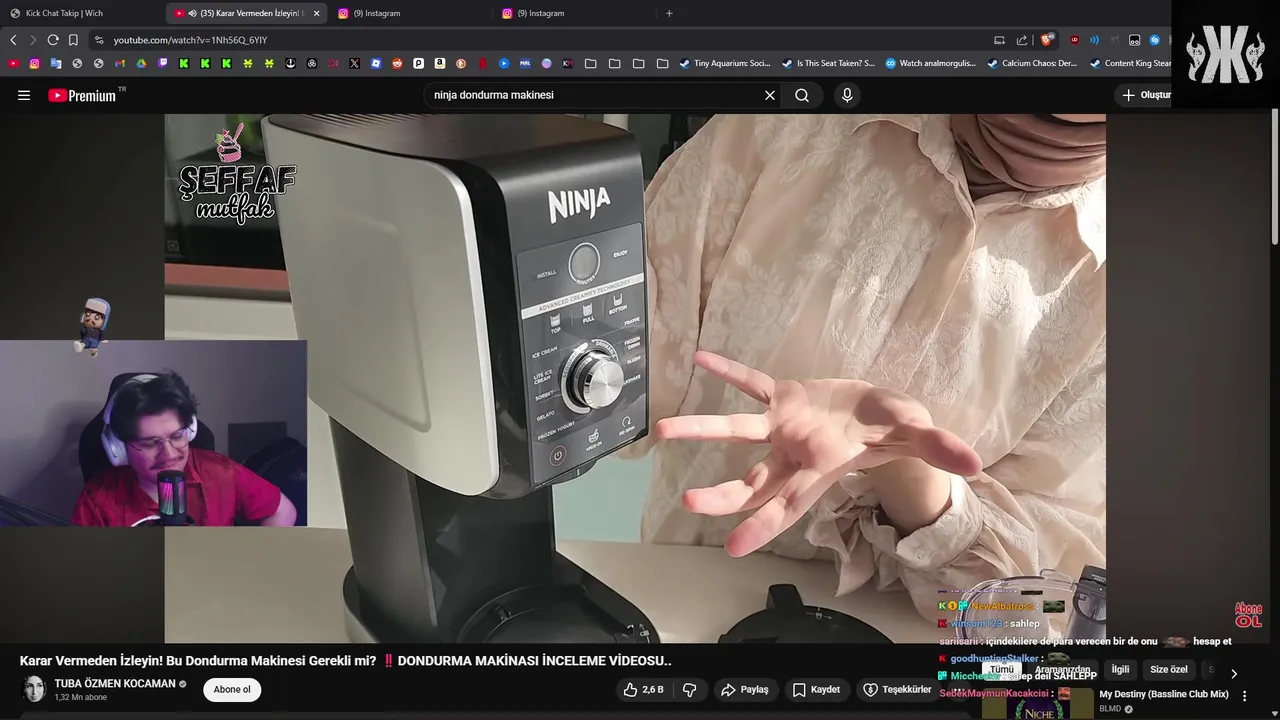Screen dimensions: 1280x720
Task: Open the channel avatar of Tuba Özmen Kocaman
Action: coord(34,689)
